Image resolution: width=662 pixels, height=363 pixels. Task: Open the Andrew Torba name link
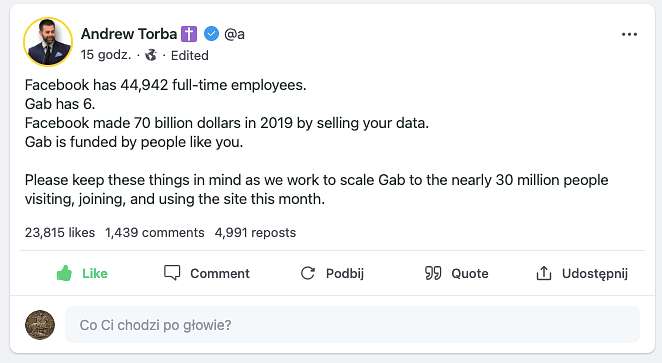pyautogui.click(x=129, y=34)
